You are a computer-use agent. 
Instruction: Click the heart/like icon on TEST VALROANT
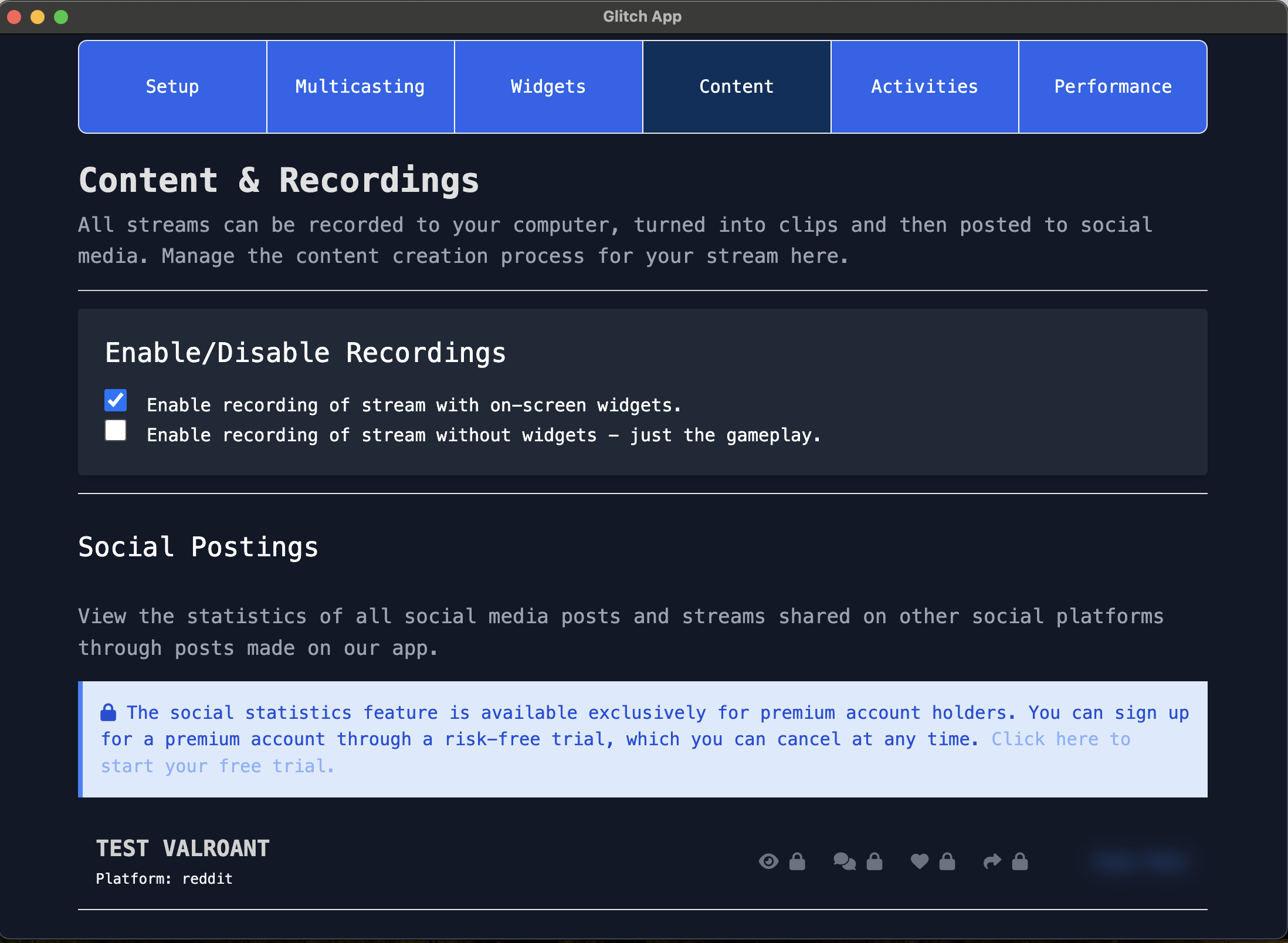pyautogui.click(x=918, y=862)
